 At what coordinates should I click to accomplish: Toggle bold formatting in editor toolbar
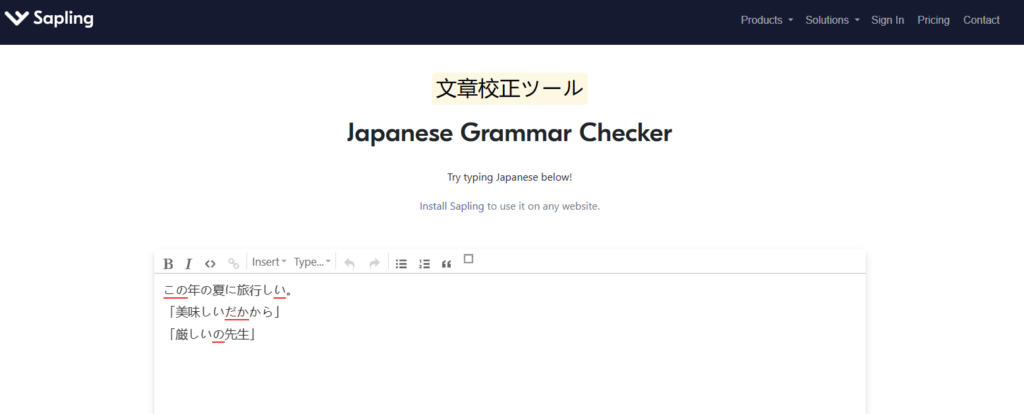tap(168, 264)
